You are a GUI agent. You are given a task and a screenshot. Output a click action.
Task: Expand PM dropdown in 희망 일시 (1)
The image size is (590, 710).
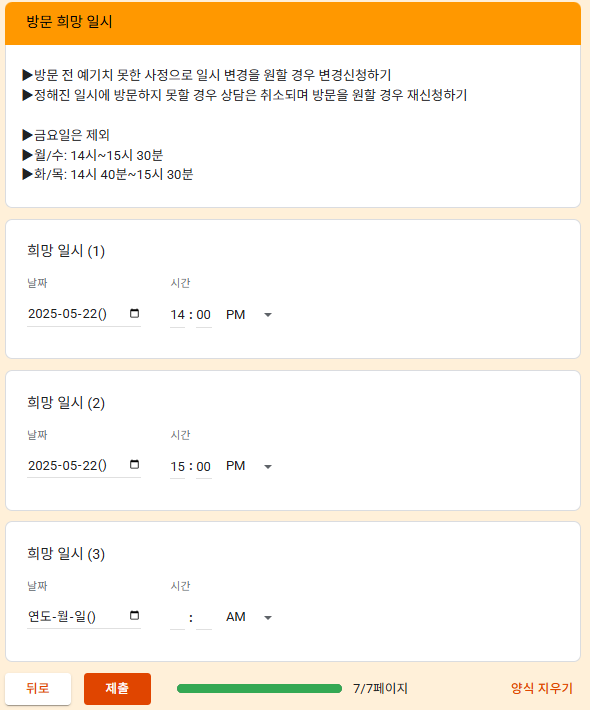(x=249, y=315)
